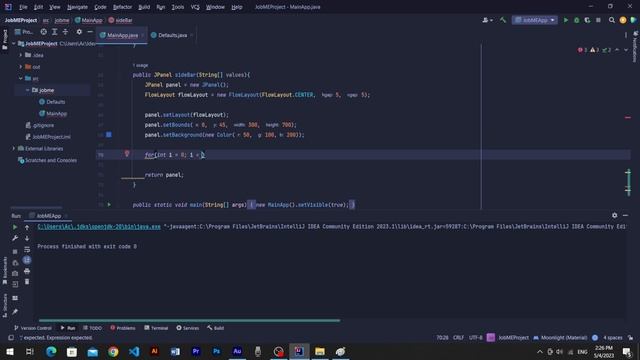The height and width of the screenshot is (360, 640).
Task: Build project with the hammer icon
Action: pyautogui.click(x=503, y=20)
